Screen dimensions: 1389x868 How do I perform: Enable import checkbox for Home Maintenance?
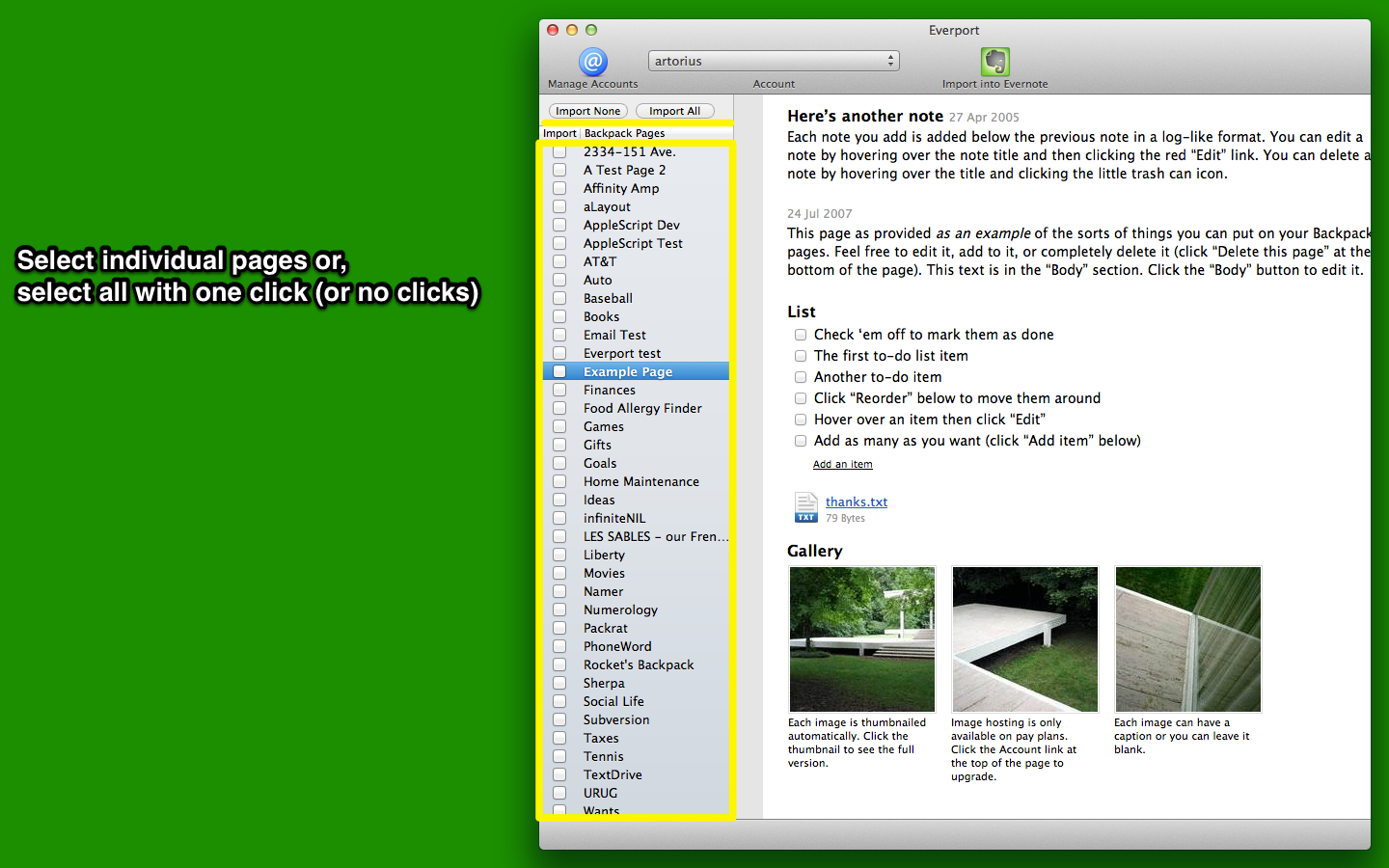[x=559, y=481]
